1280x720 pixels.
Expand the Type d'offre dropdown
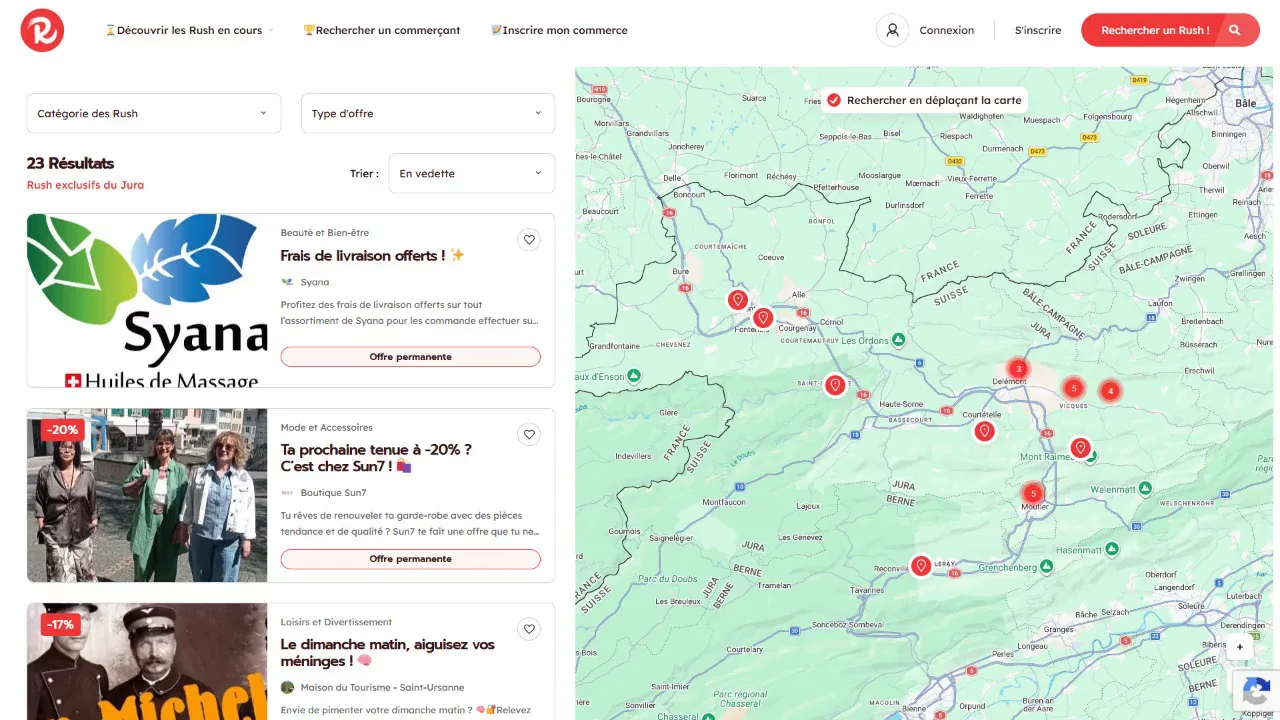click(x=428, y=113)
